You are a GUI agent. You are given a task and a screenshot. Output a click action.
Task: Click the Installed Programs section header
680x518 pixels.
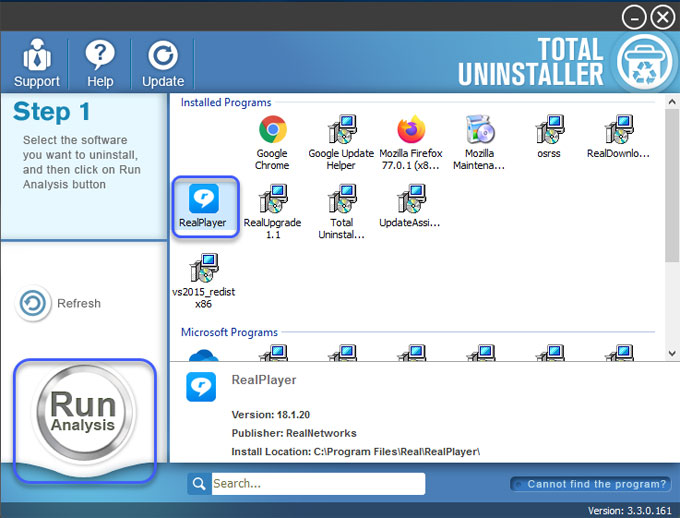click(x=226, y=102)
